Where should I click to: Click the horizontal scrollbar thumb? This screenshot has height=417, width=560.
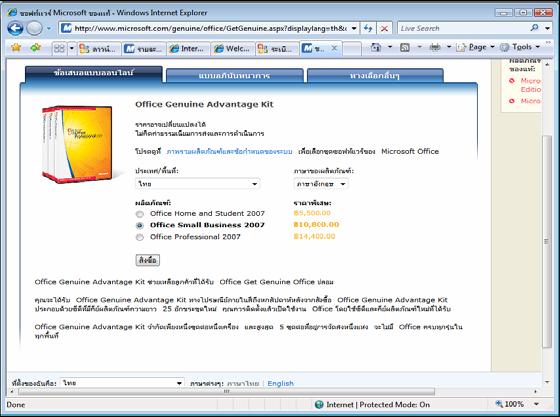[x=226, y=391]
